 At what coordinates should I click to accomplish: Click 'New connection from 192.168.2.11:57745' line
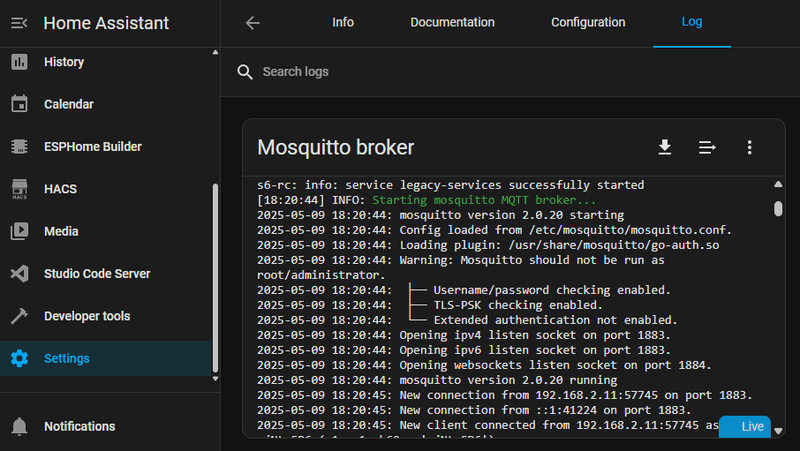pos(505,395)
